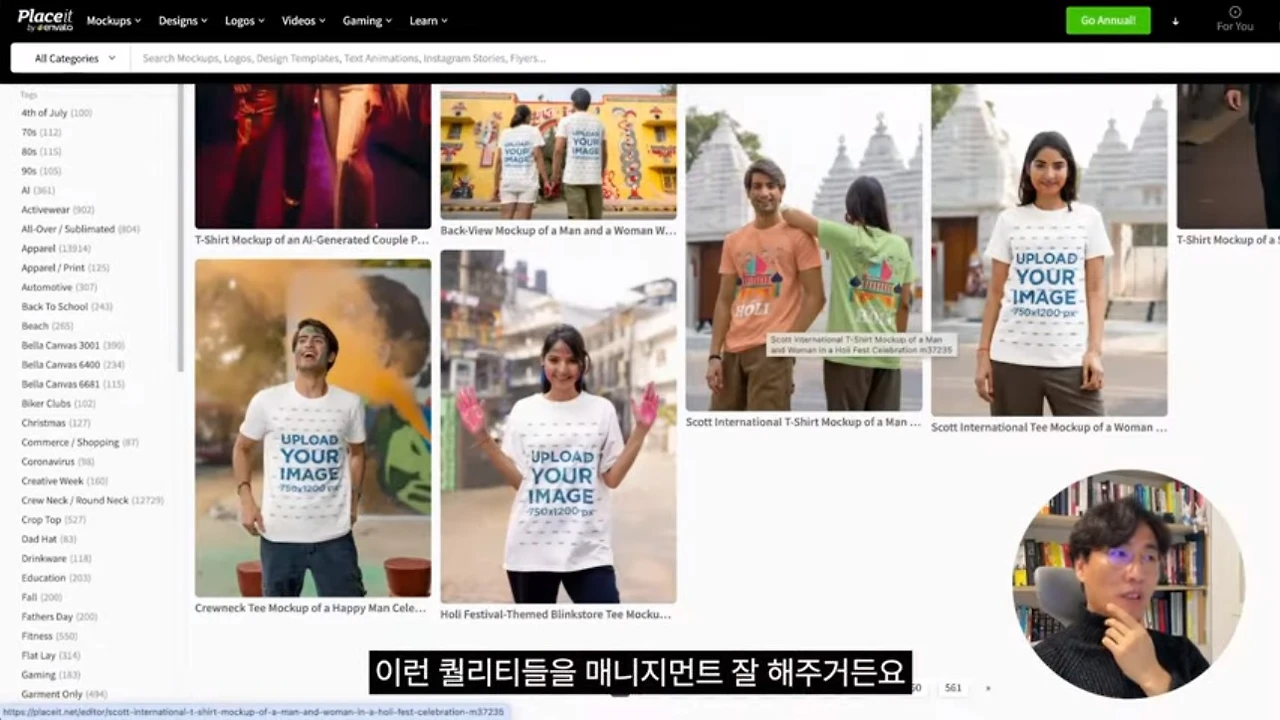Select the Bella Canvas 6681 tag
Viewport: 1280px width, 720px height.
(x=73, y=384)
